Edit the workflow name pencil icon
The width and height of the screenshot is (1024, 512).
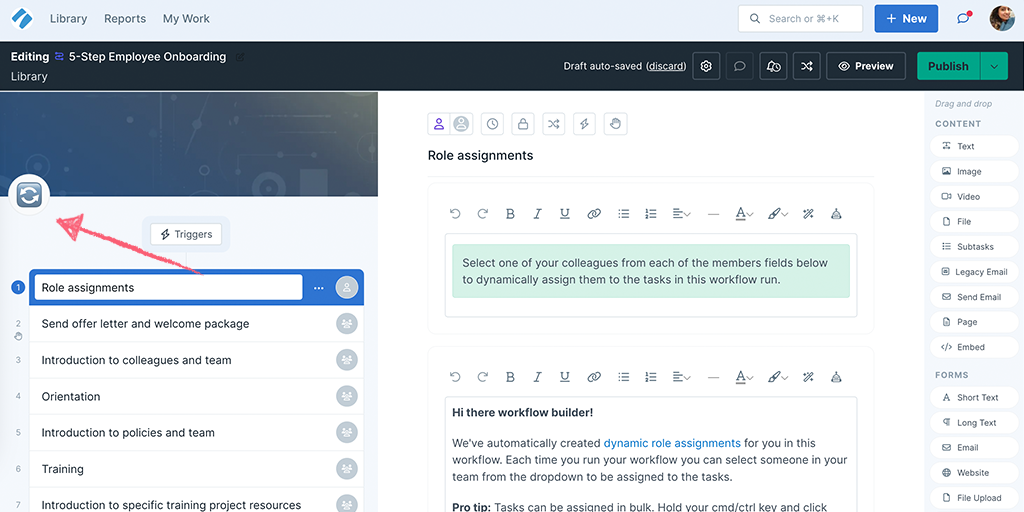(240, 57)
